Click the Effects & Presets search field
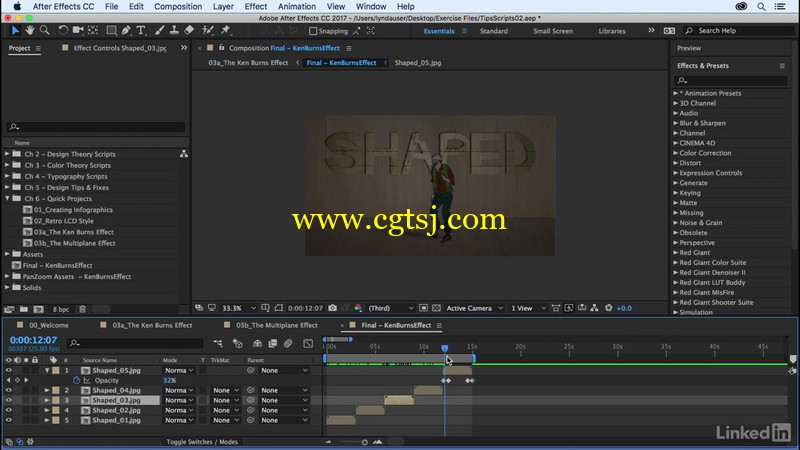This screenshot has height=450, width=800. pyautogui.click(x=731, y=81)
